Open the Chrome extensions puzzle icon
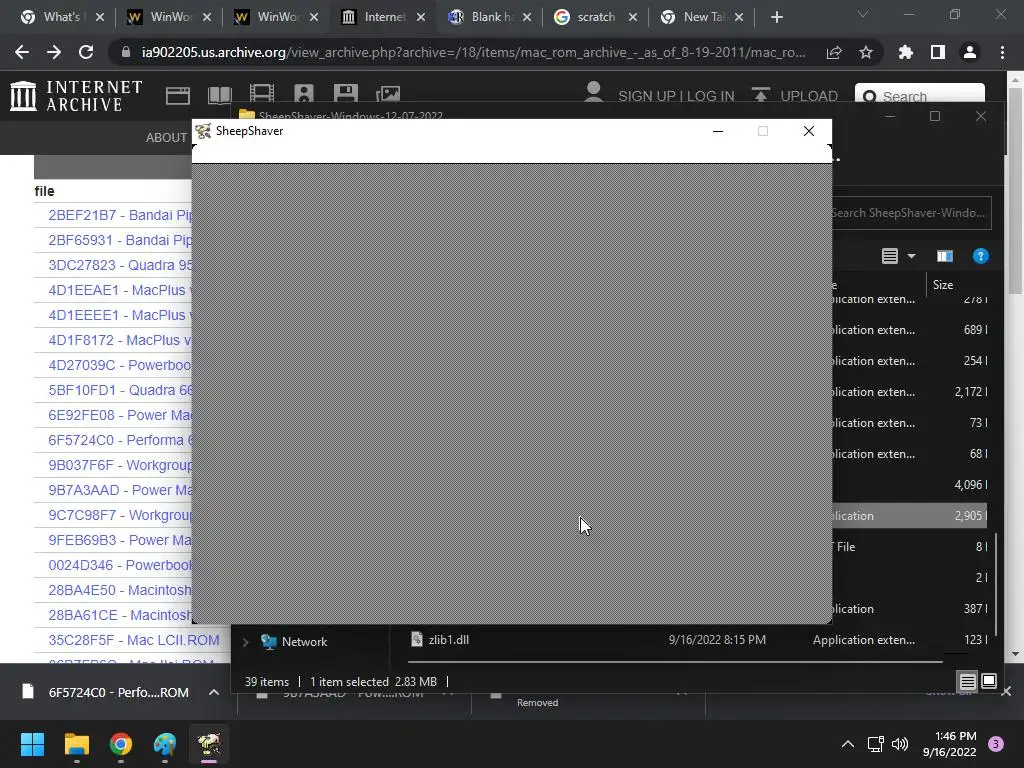This screenshot has width=1024, height=768. tap(906, 52)
